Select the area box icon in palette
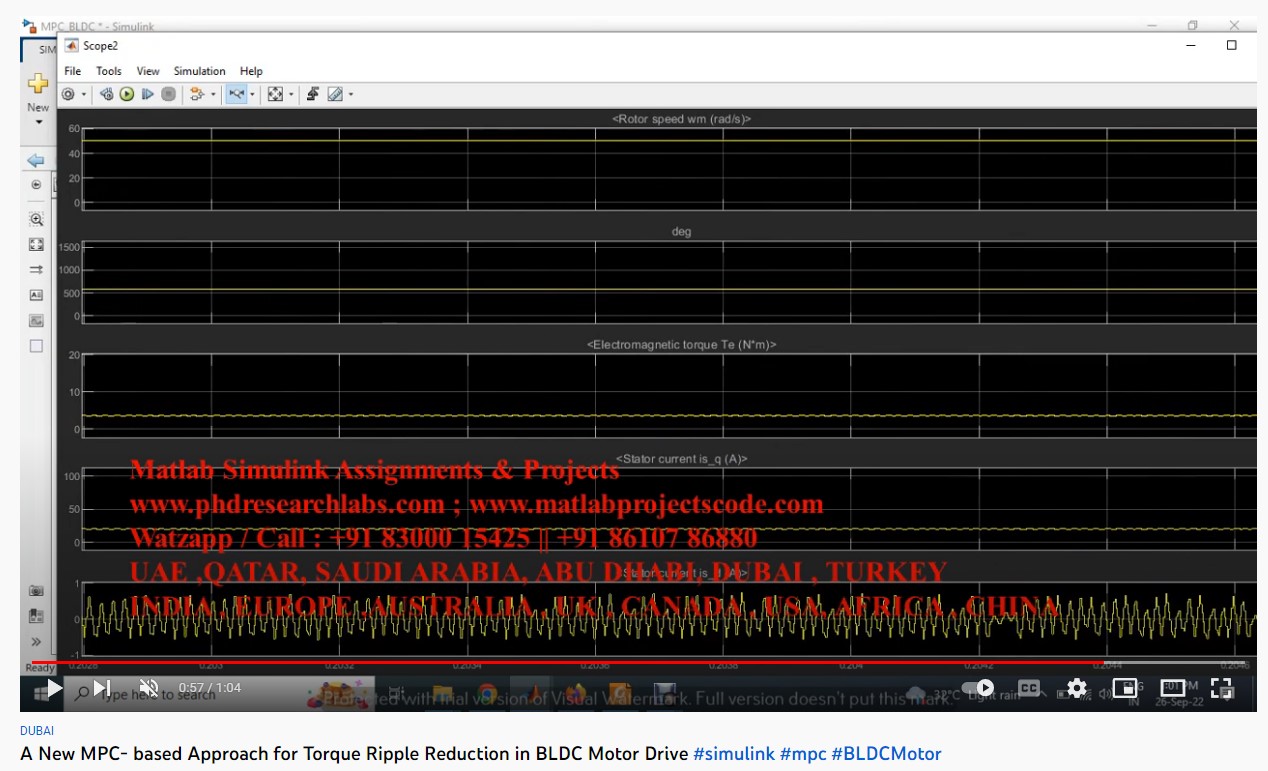Image resolution: width=1268 pixels, height=771 pixels. [x=36, y=346]
